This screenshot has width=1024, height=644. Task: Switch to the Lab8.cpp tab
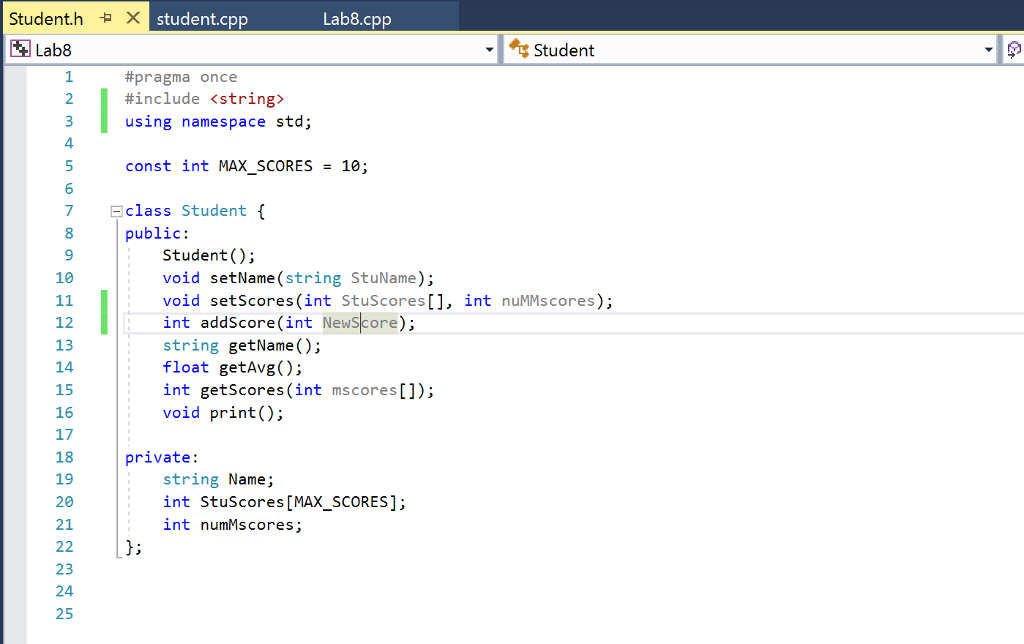pyautogui.click(x=357, y=17)
